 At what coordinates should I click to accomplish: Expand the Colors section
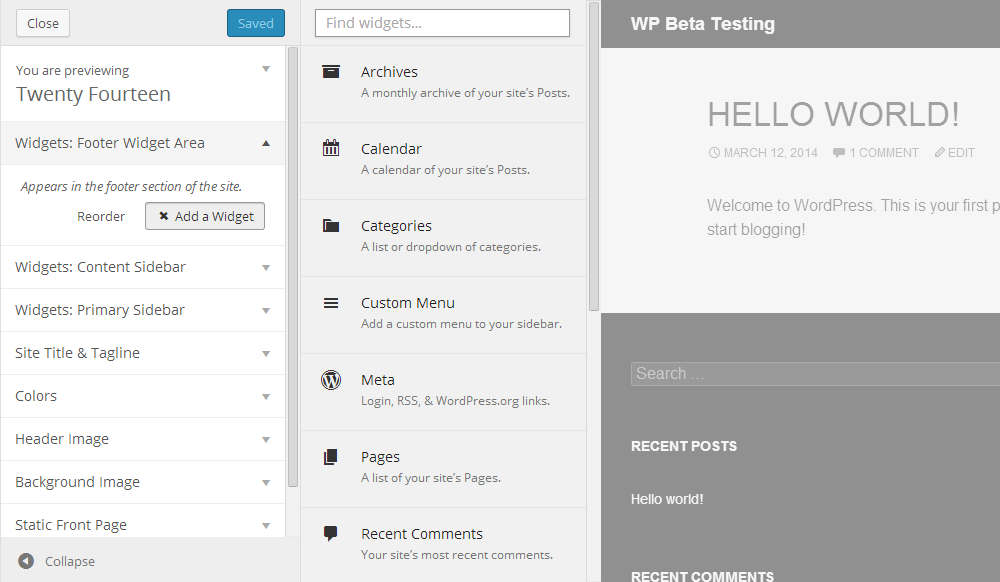click(143, 396)
